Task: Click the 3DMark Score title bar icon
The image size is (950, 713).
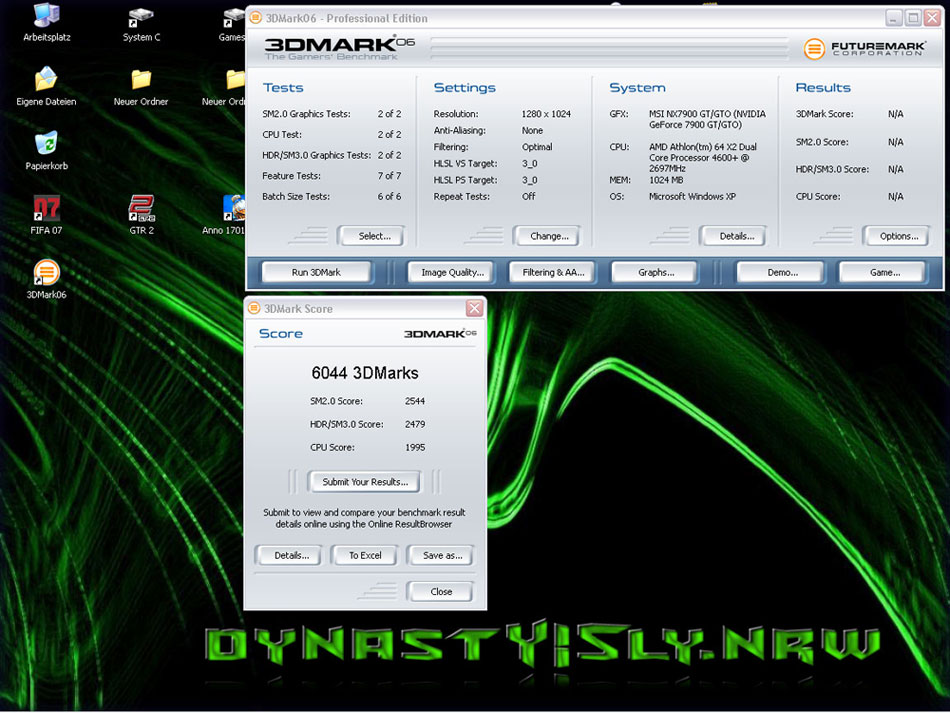Action: pyautogui.click(x=254, y=308)
